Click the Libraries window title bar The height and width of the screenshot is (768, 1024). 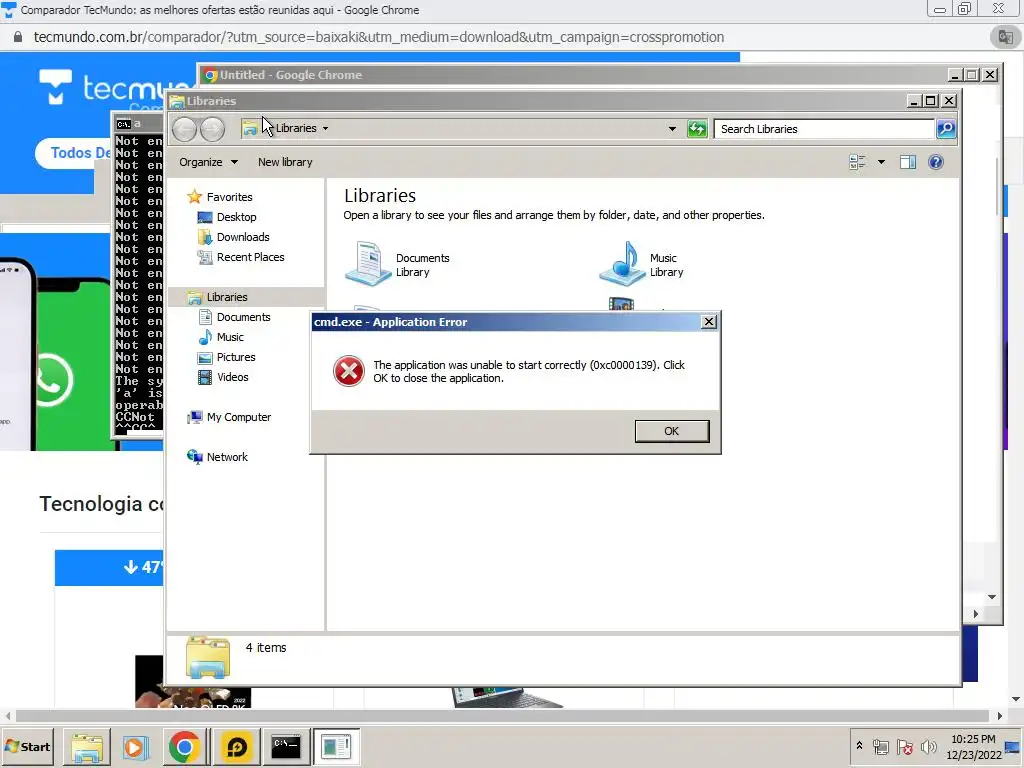coord(536,101)
